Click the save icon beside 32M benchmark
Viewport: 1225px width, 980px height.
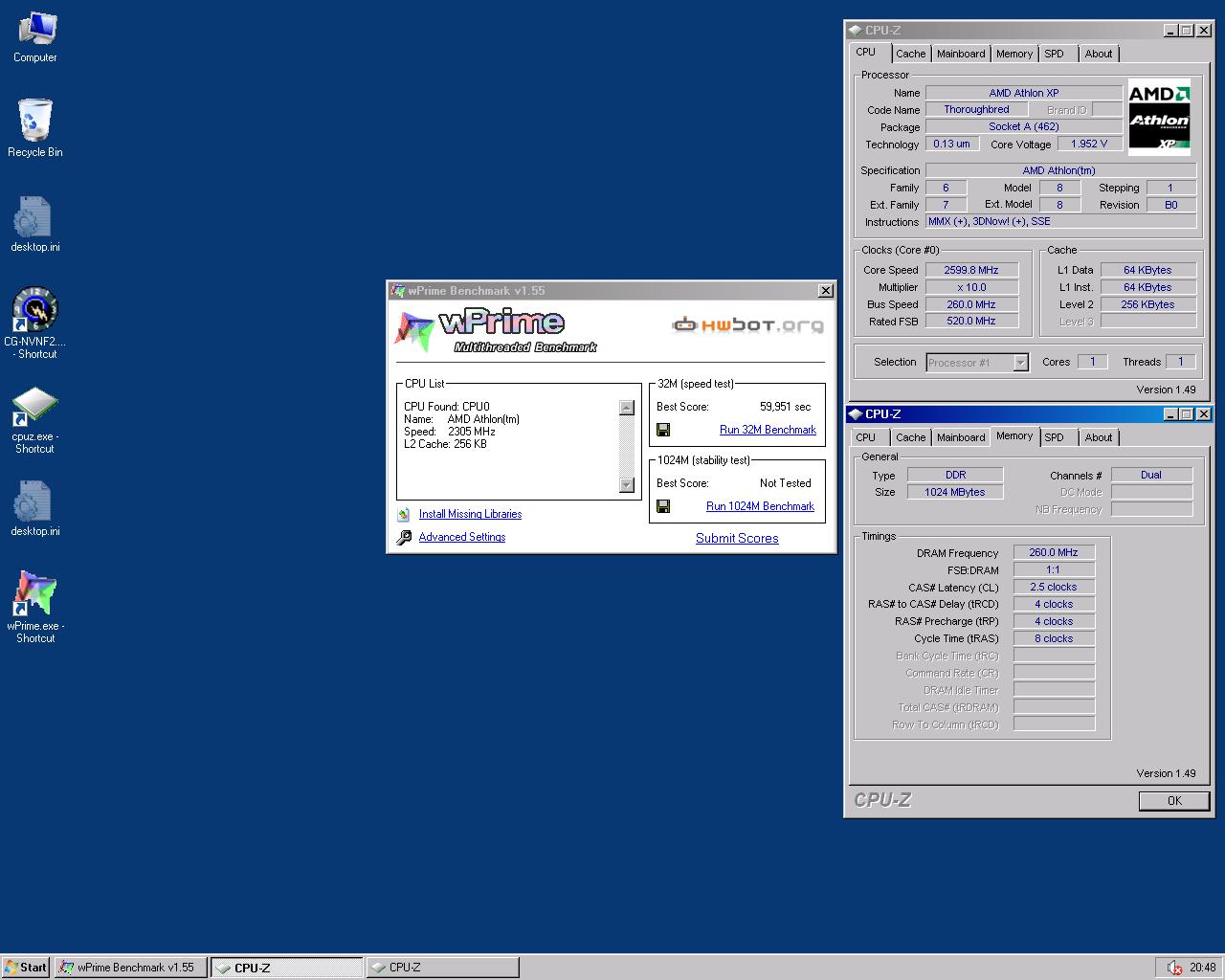pos(663,430)
